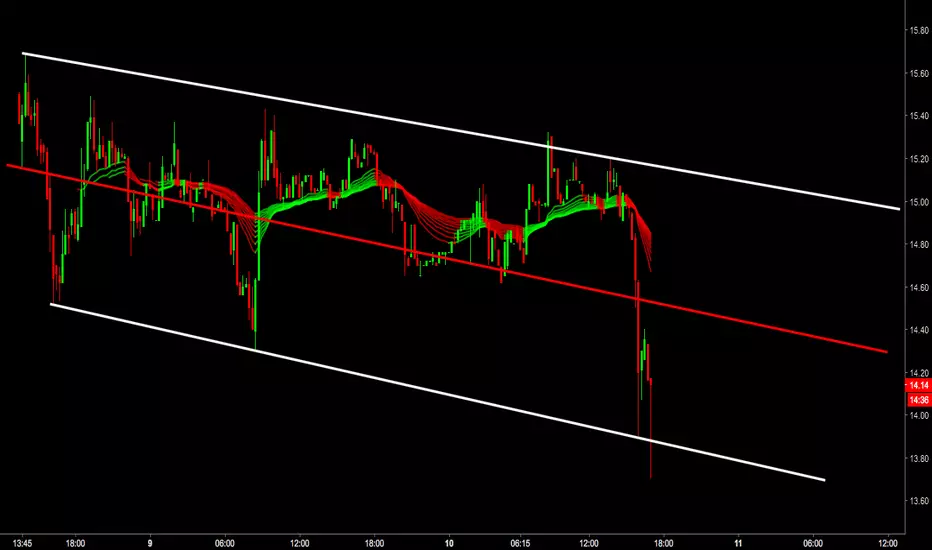The height and width of the screenshot is (550, 932).
Task: Click the time label 9 on the axis
Action: [150, 543]
